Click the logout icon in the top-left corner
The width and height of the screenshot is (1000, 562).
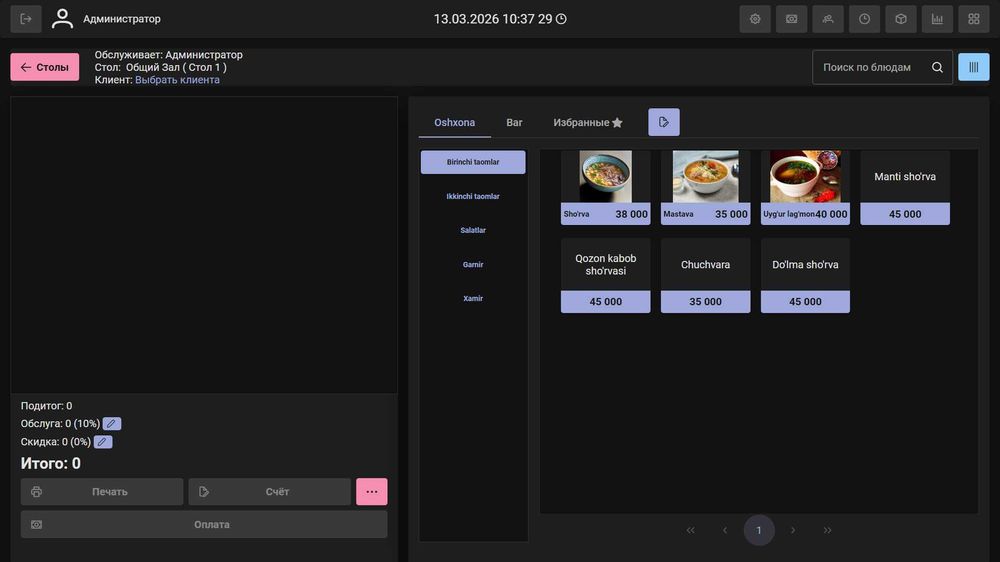[26, 19]
